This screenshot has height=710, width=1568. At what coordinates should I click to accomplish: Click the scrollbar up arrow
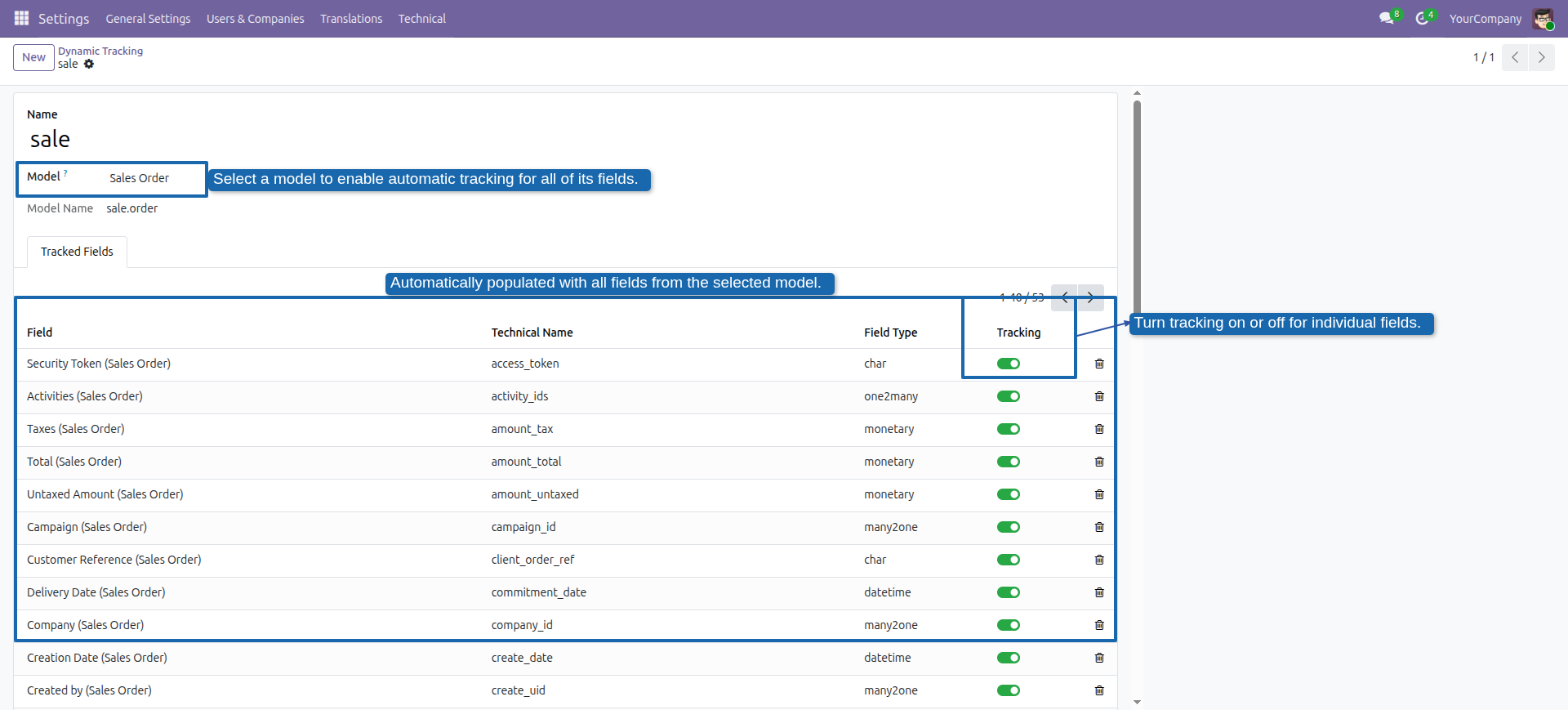coord(1137,93)
